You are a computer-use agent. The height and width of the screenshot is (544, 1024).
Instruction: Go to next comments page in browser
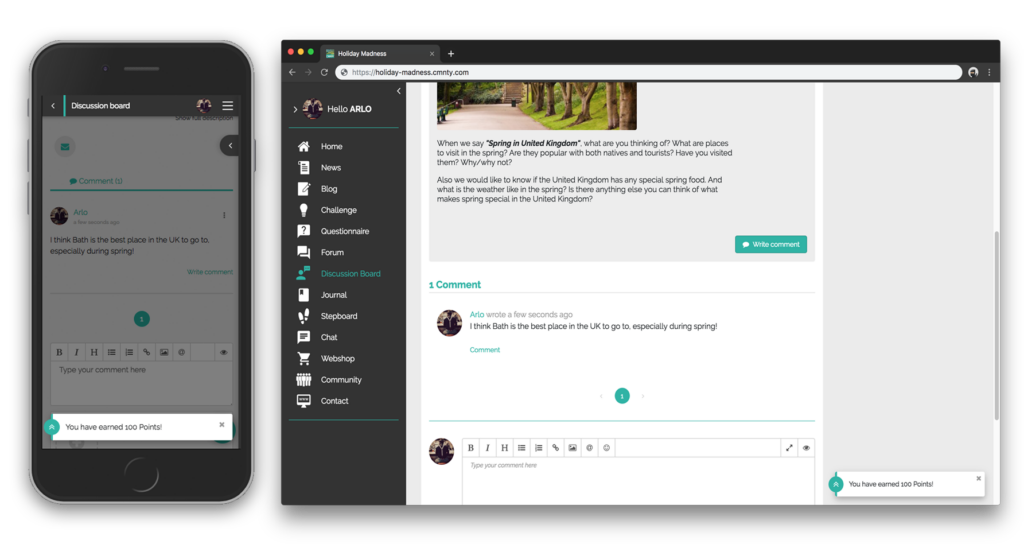coord(643,396)
